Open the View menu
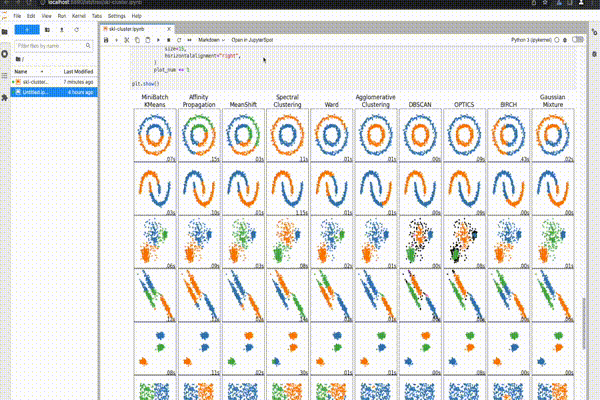 point(46,16)
